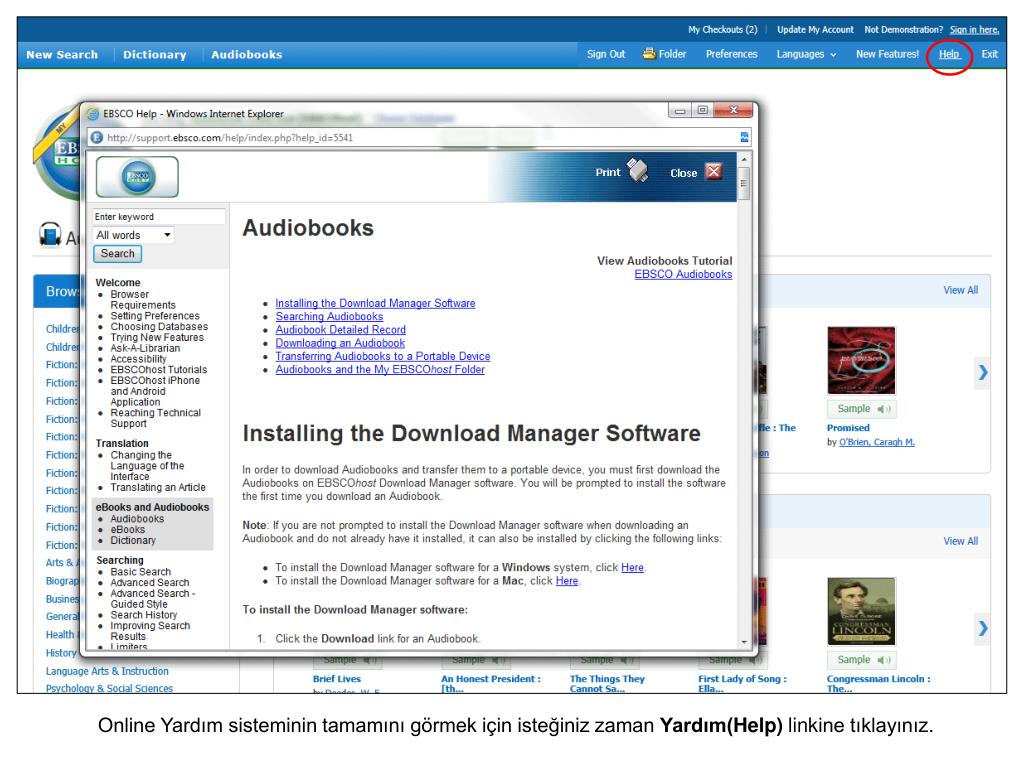The image size is (1024, 768).
Task: Click upper View All link
Action: [960, 290]
